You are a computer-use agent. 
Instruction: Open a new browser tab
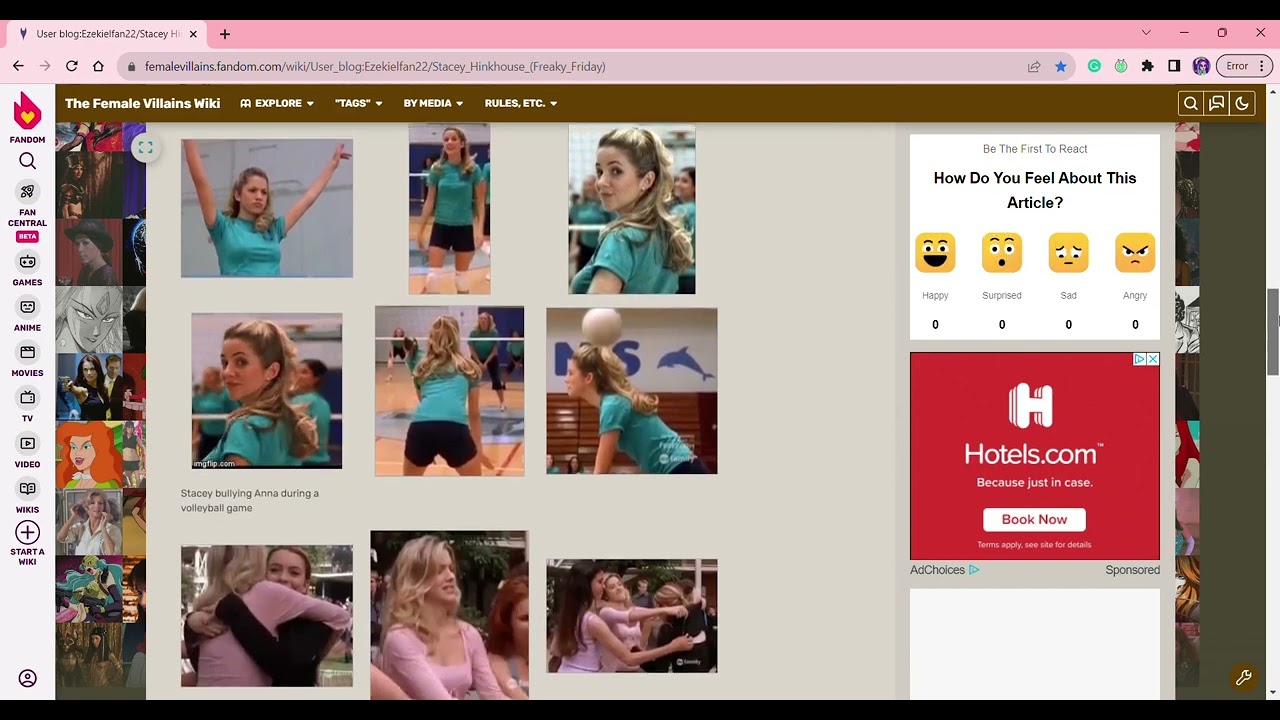225,34
